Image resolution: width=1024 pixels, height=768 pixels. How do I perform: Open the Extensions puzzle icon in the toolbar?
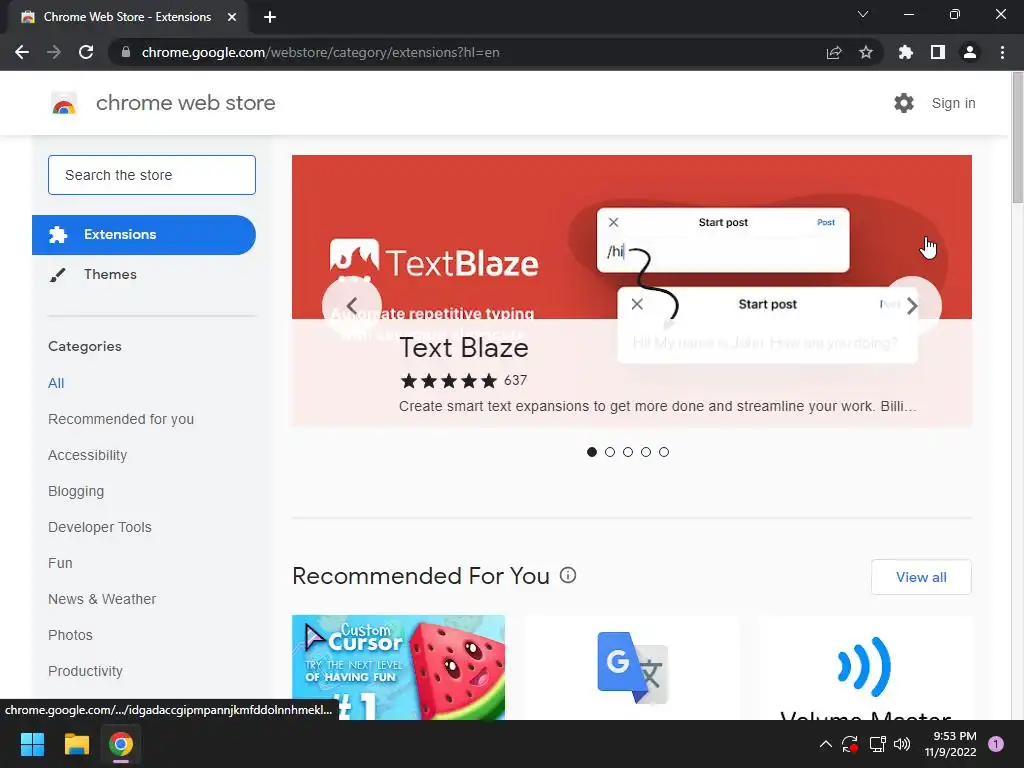[x=906, y=52]
